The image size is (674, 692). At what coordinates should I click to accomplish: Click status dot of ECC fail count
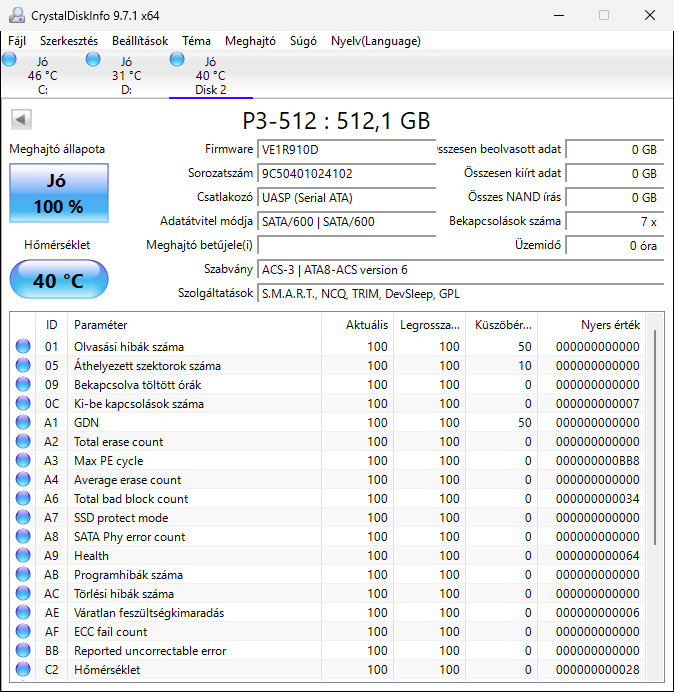23,631
